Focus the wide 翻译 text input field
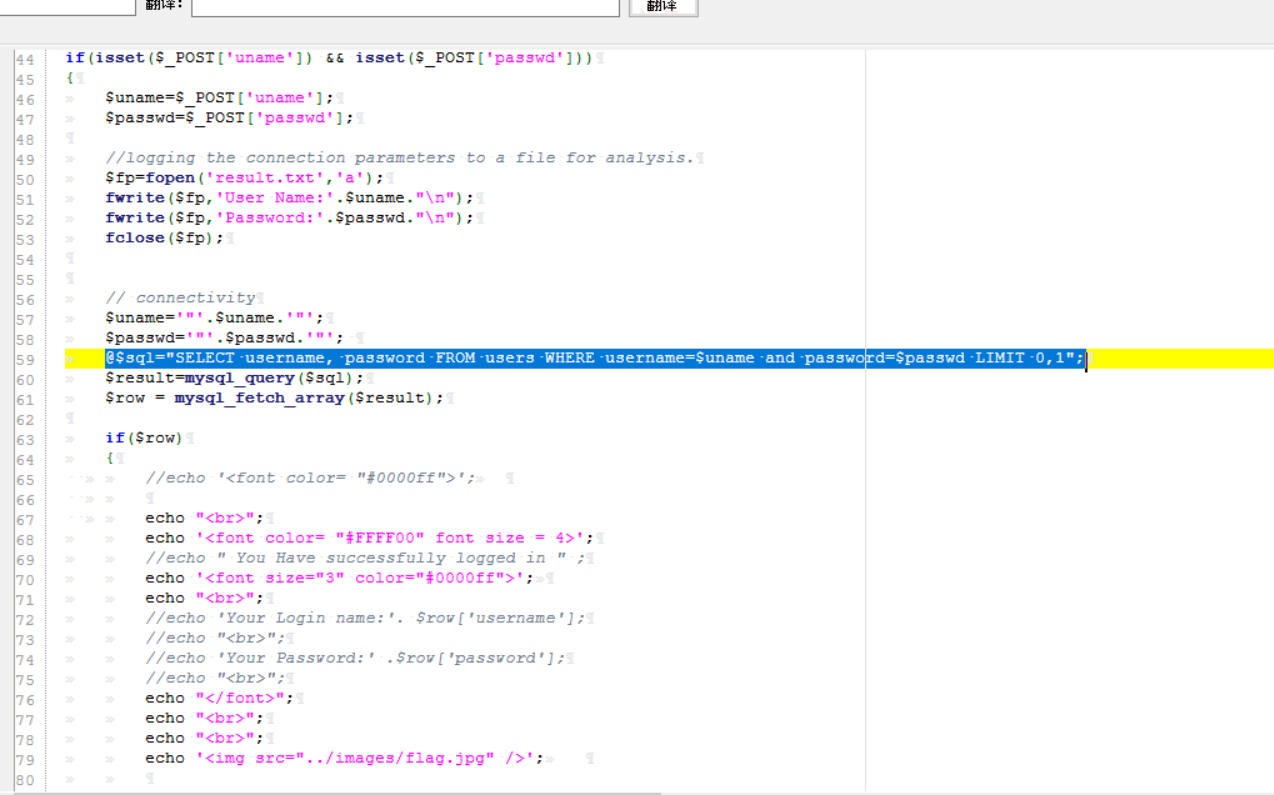Viewport: 1274px width, 795px height. pos(405,7)
